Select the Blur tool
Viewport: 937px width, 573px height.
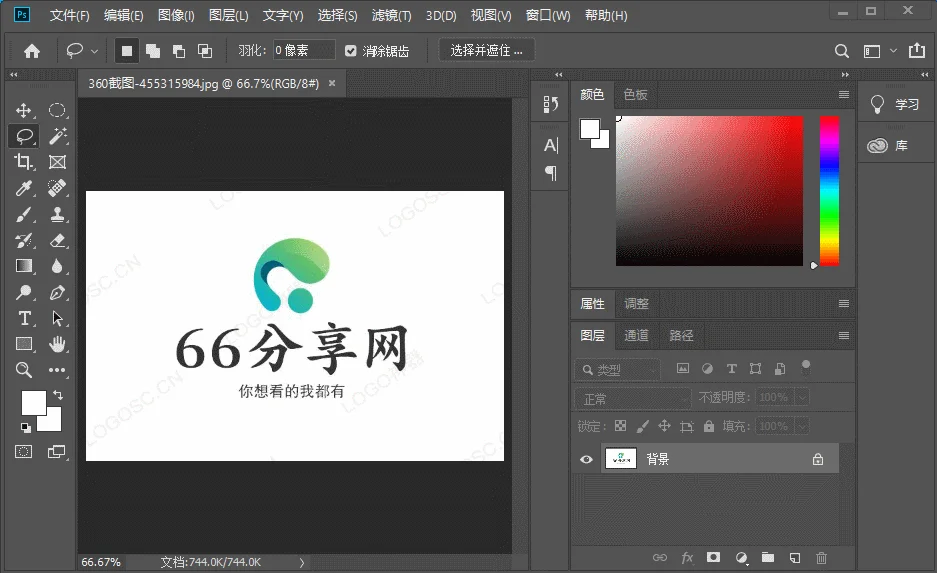[57, 266]
